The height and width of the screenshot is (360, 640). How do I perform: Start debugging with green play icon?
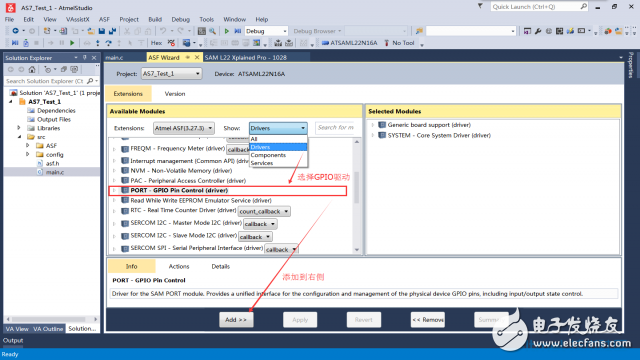(x=227, y=31)
